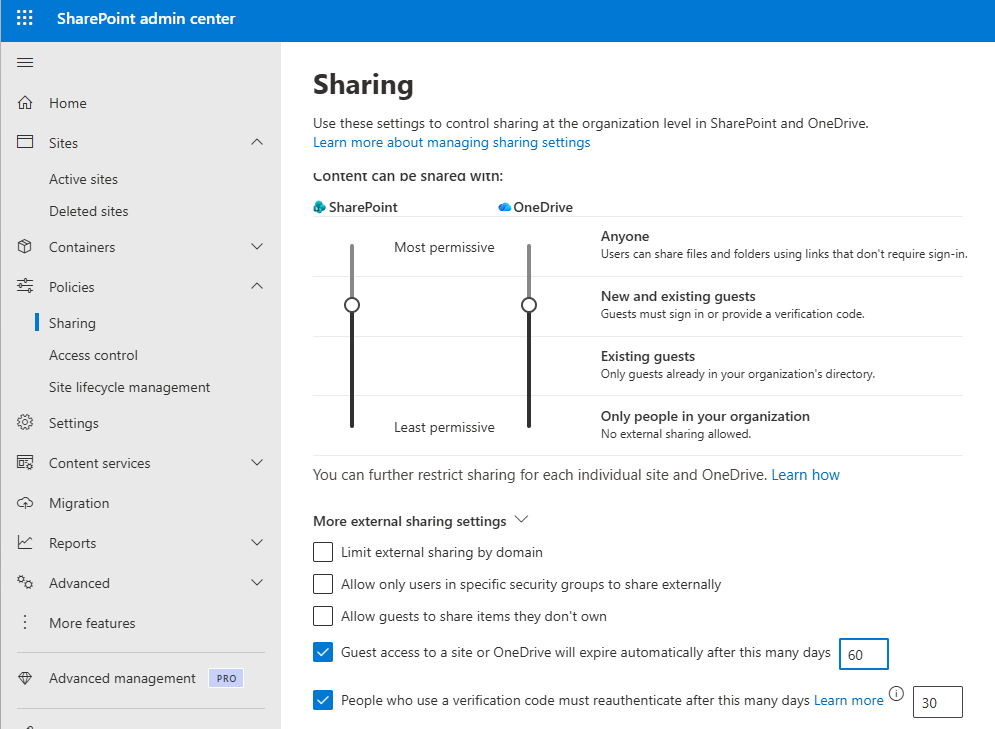Enable Limit external sharing by domain

(323, 552)
